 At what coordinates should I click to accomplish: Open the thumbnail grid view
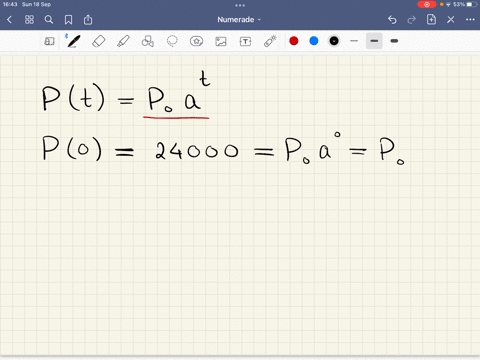pyautogui.click(x=29, y=20)
